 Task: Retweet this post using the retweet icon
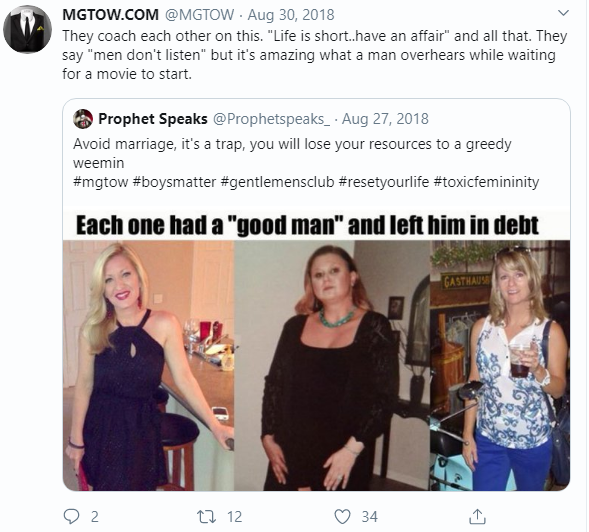click(x=207, y=517)
